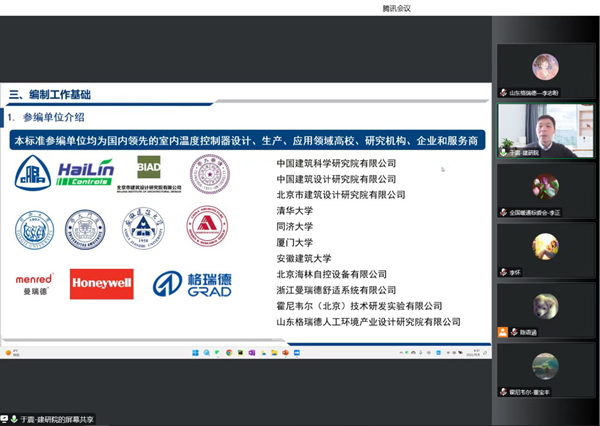Click the blue GRAD 格瑞德 logo
600x426 pixels.
[192, 284]
